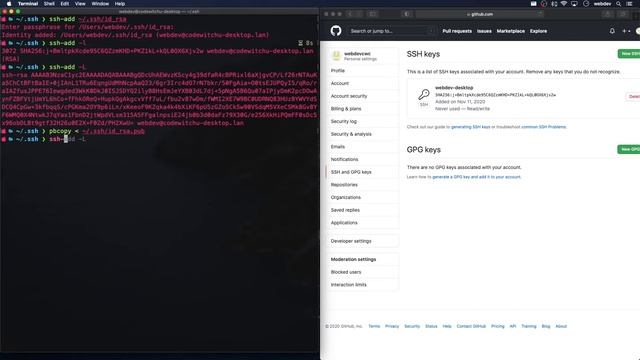Open Notifications settings in sidebar

tap(362, 159)
